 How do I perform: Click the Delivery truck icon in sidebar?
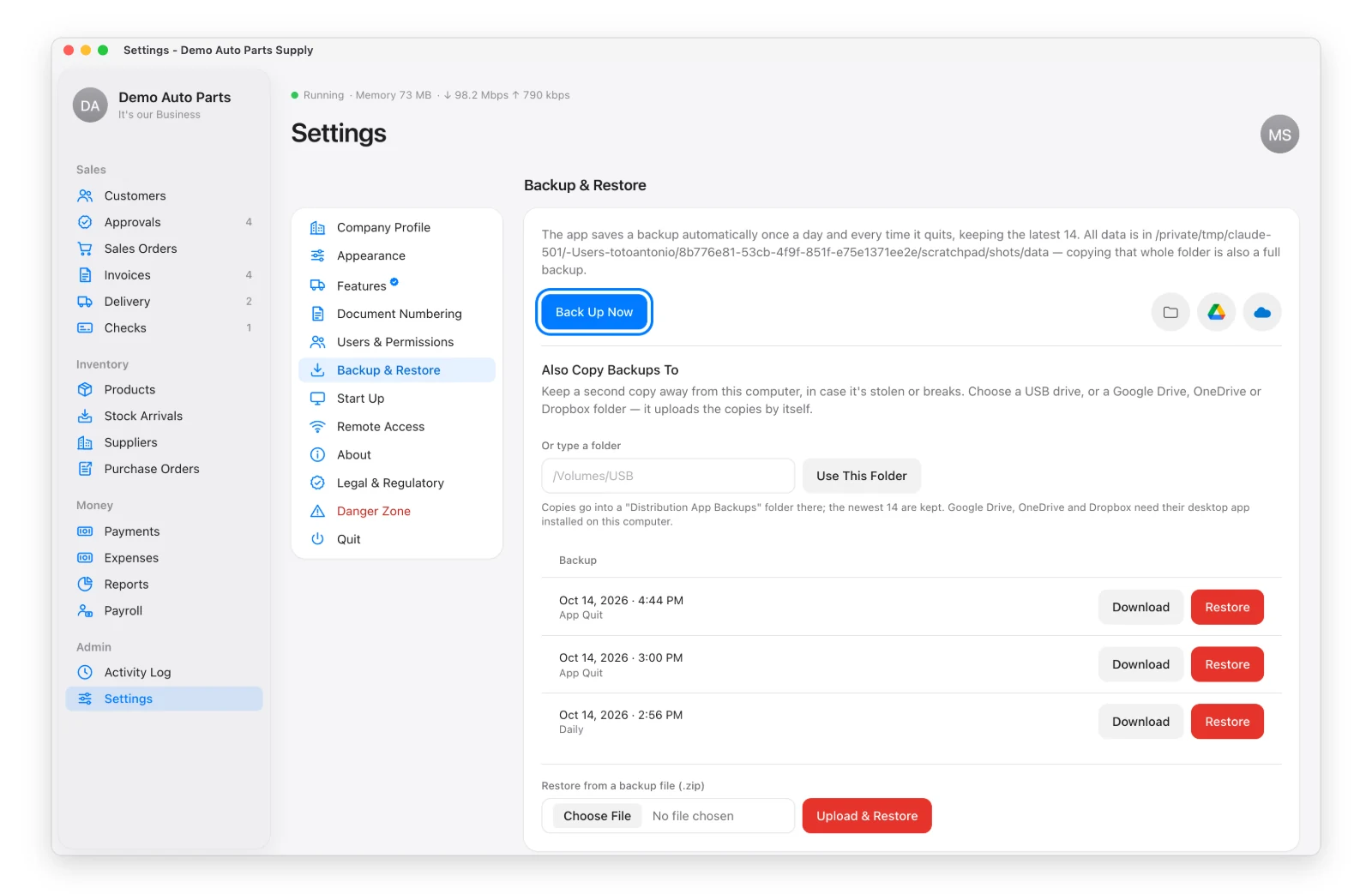tap(85, 302)
